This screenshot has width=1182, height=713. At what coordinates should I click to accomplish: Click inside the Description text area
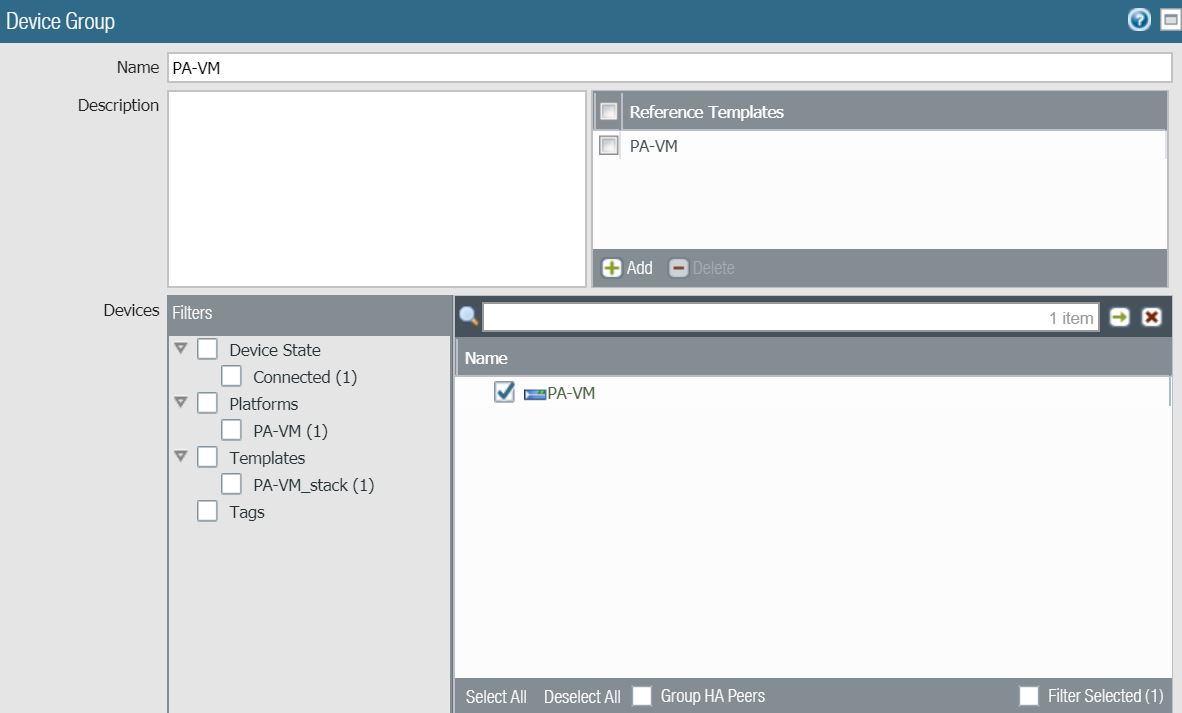coord(377,188)
